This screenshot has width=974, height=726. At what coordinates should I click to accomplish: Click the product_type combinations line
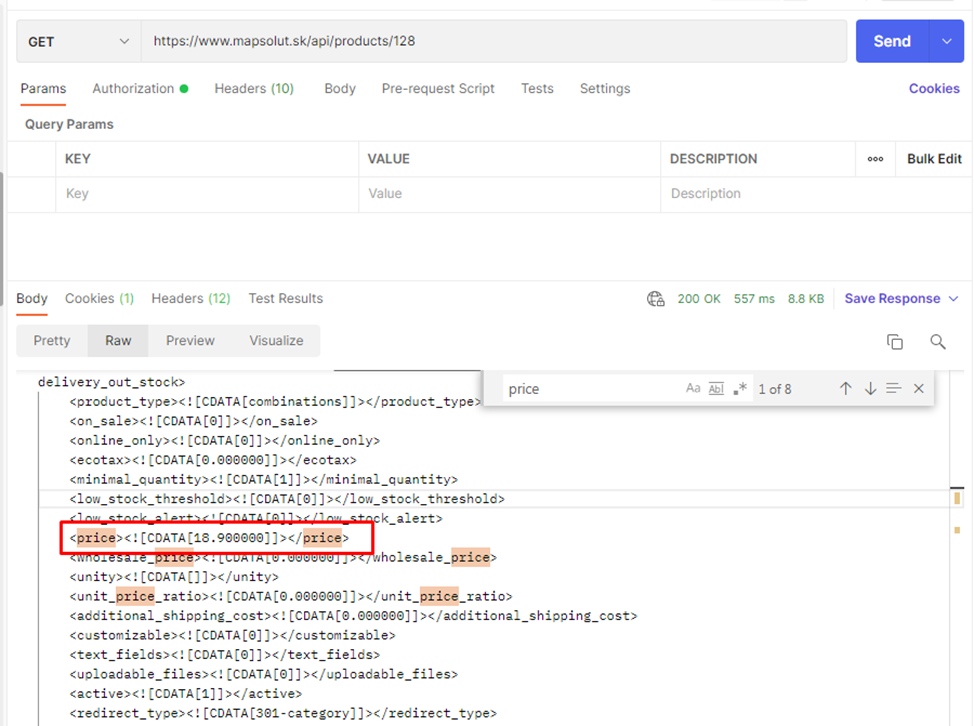click(275, 402)
